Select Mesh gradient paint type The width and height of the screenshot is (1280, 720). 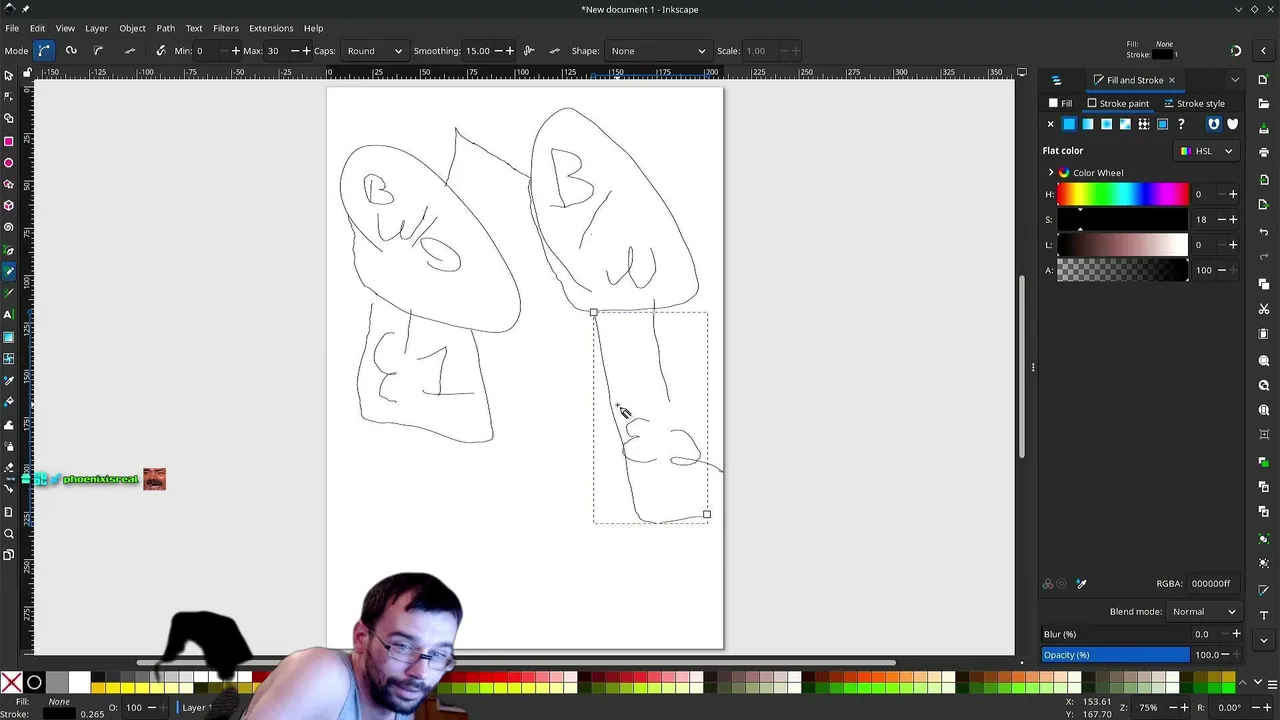click(x=1125, y=124)
